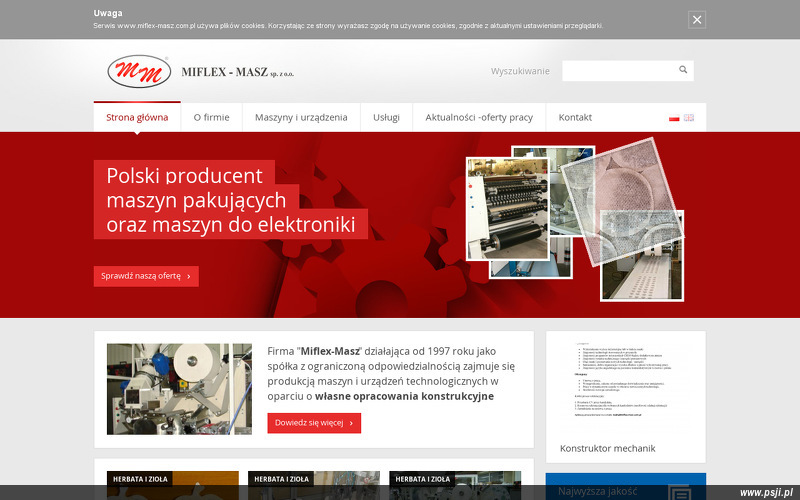This screenshot has width=800, height=500.
Task: Click the Uwaga cookie notice heading
Action: [x=108, y=13]
